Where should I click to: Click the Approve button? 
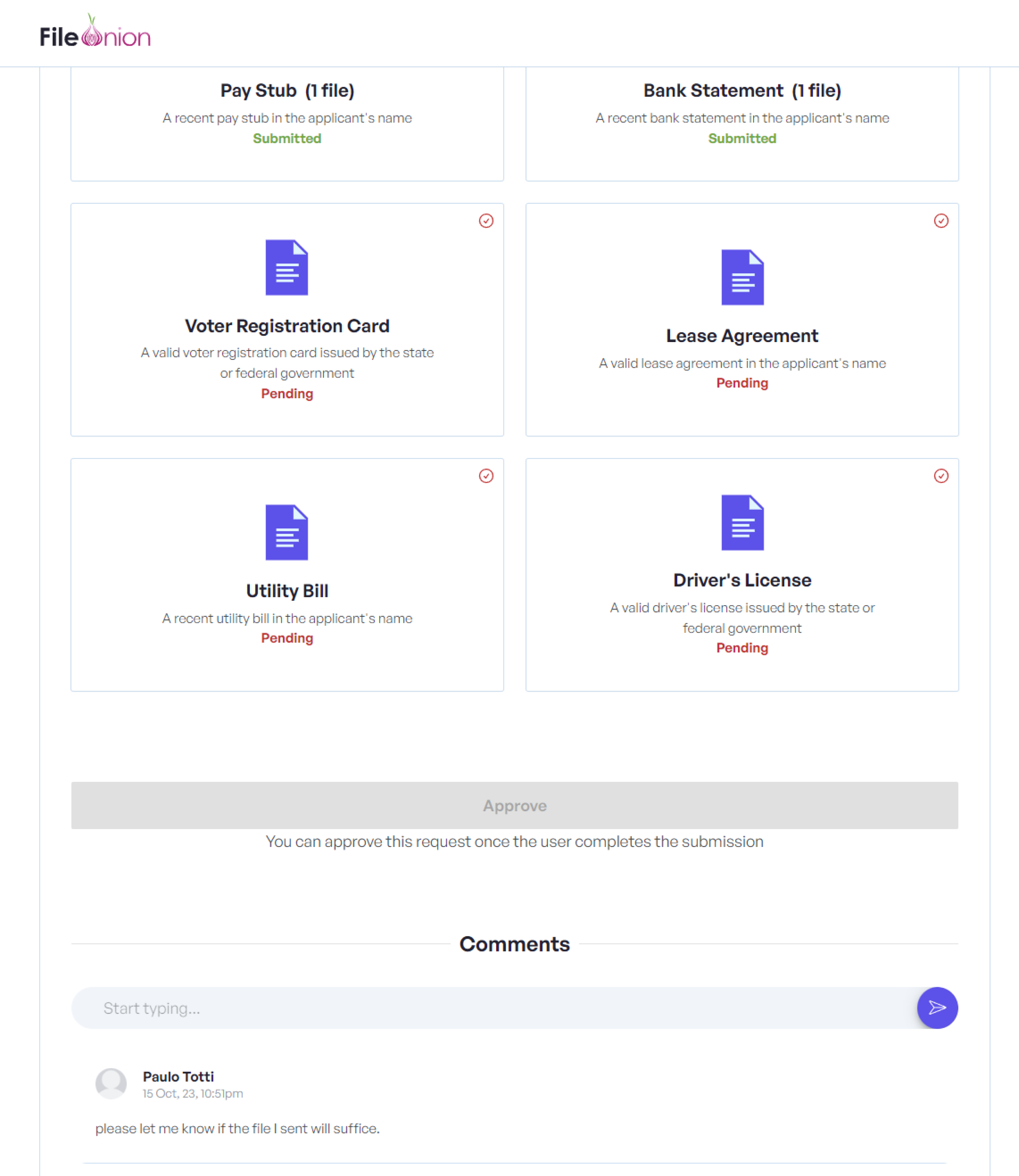pyautogui.click(x=514, y=805)
